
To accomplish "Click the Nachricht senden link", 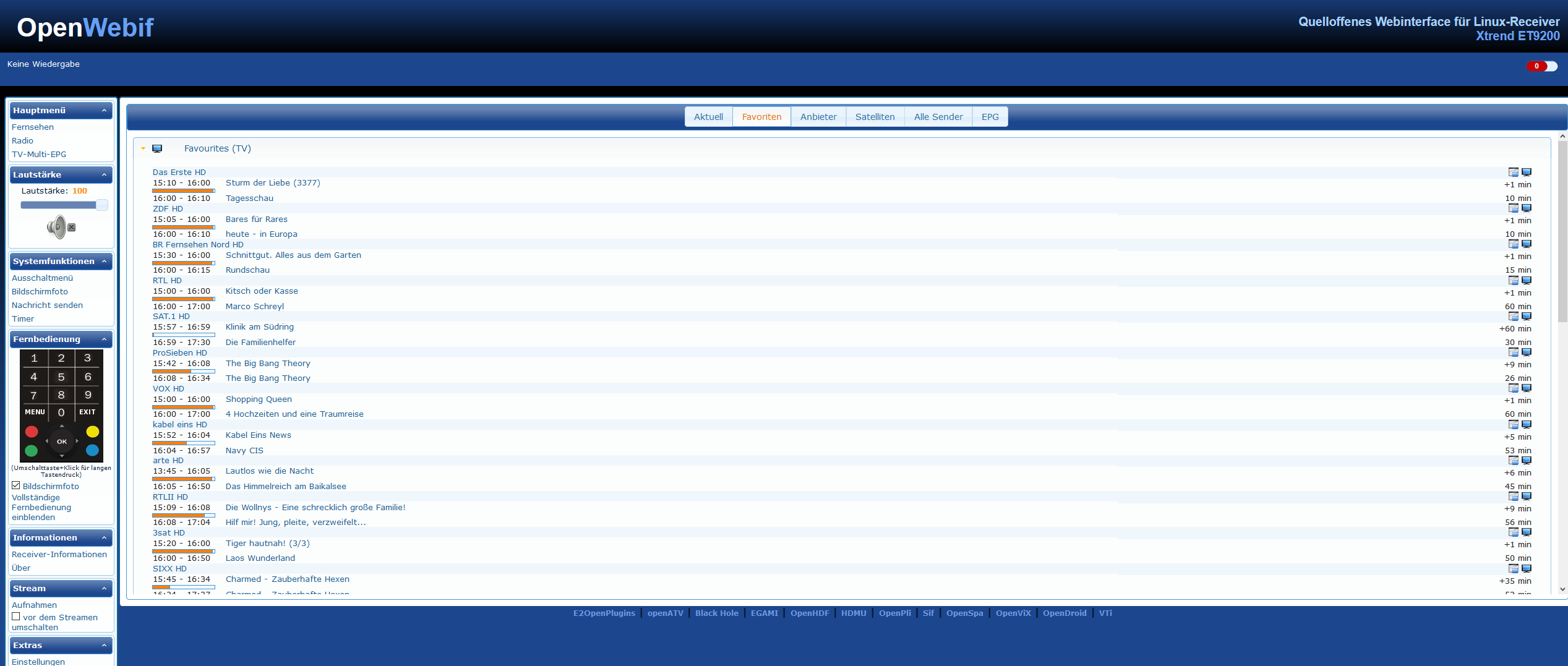I will (47, 305).
